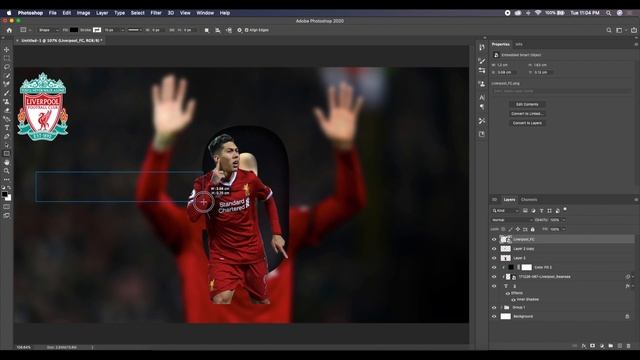Switch to the Channels tab
Screen dimensions: 640x360
529,200
